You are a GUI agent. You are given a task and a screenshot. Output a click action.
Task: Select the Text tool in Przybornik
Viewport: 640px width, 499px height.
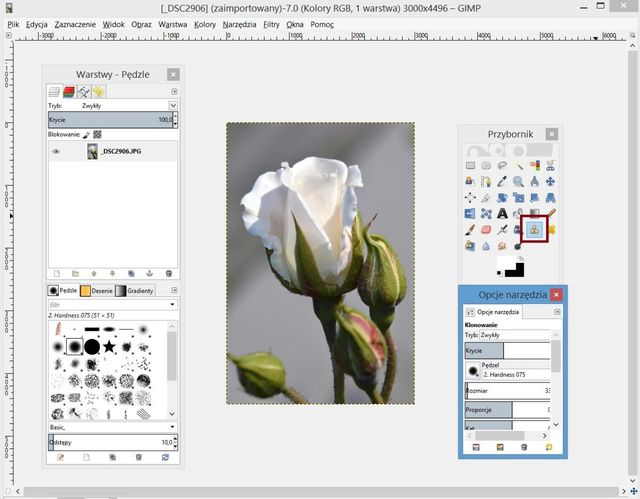point(502,213)
